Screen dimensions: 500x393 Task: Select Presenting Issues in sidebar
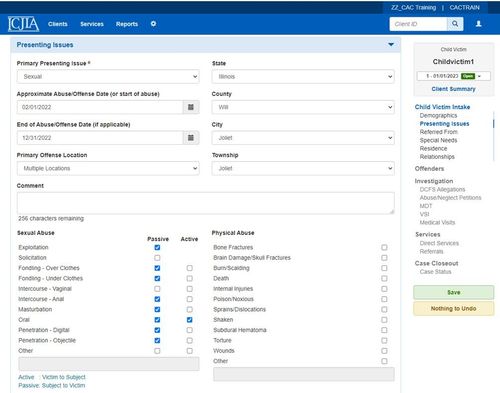tap(444, 124)
